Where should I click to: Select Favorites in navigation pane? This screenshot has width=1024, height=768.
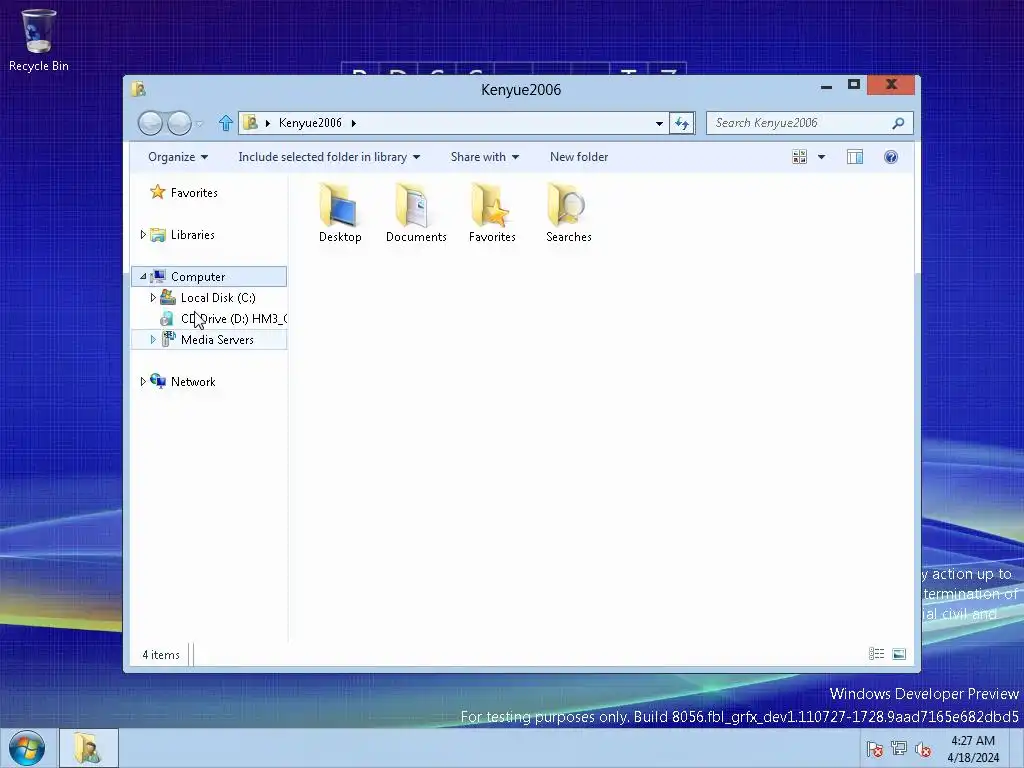194,193
